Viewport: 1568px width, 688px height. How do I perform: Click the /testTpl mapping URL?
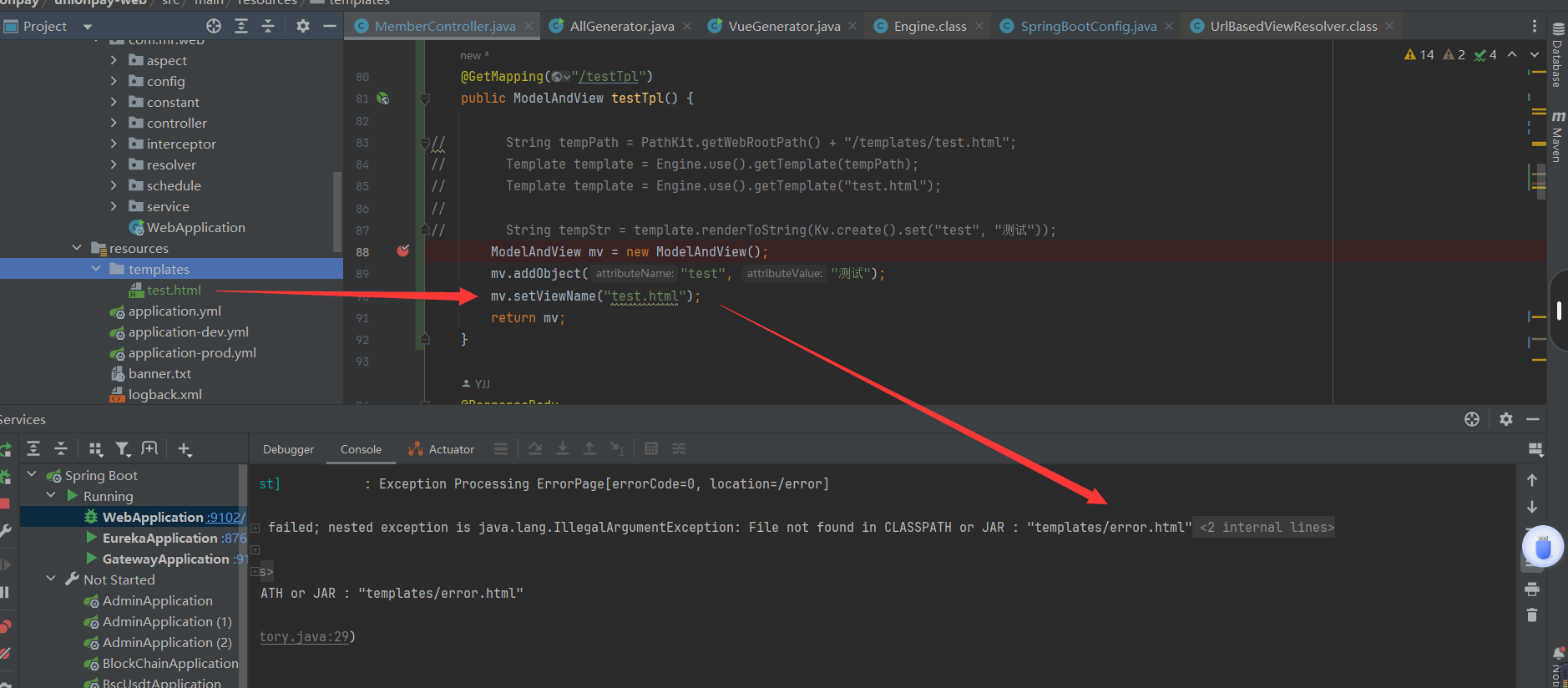coord(609,76)
